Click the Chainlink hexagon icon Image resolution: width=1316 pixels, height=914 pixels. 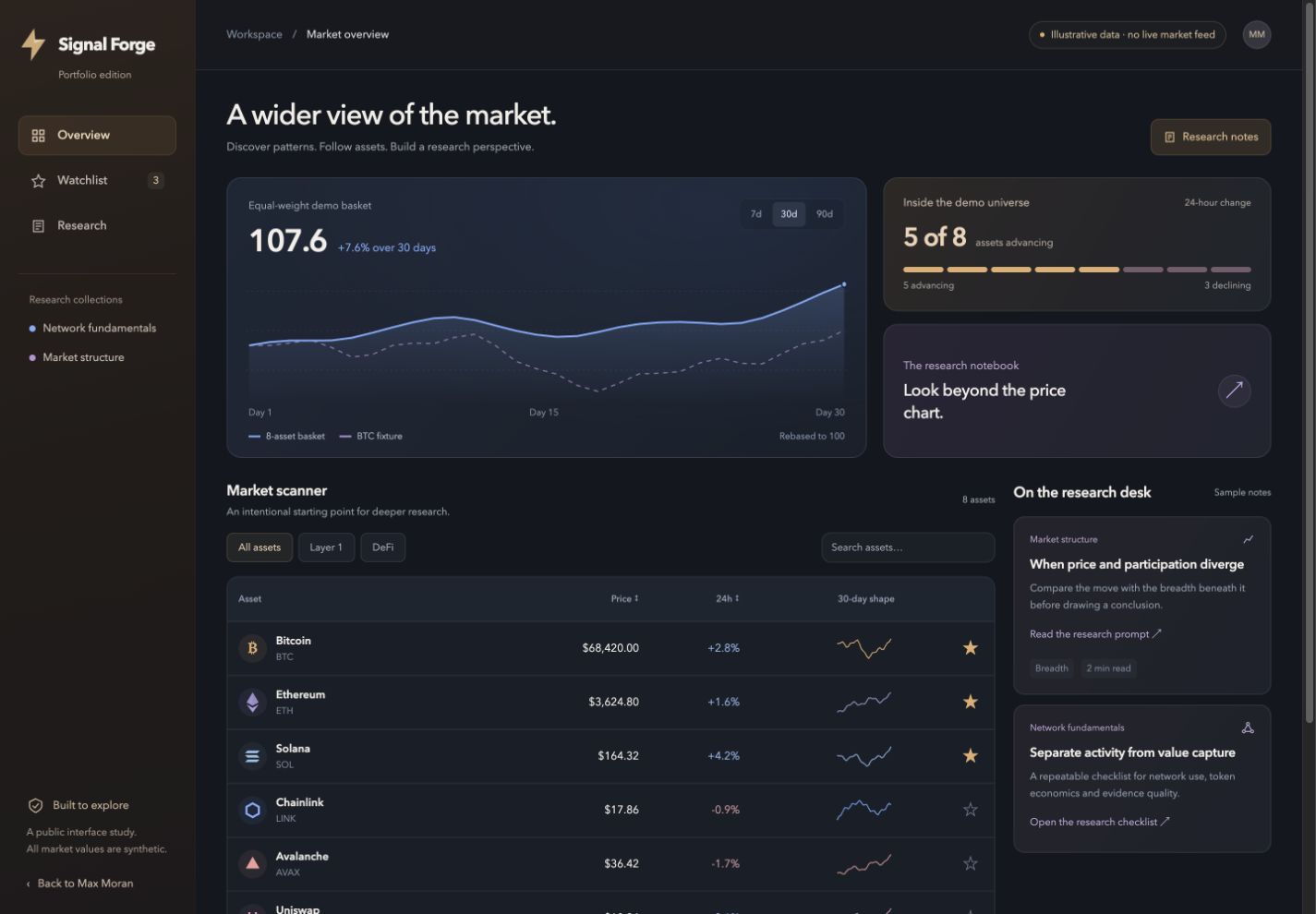(252, 810)
